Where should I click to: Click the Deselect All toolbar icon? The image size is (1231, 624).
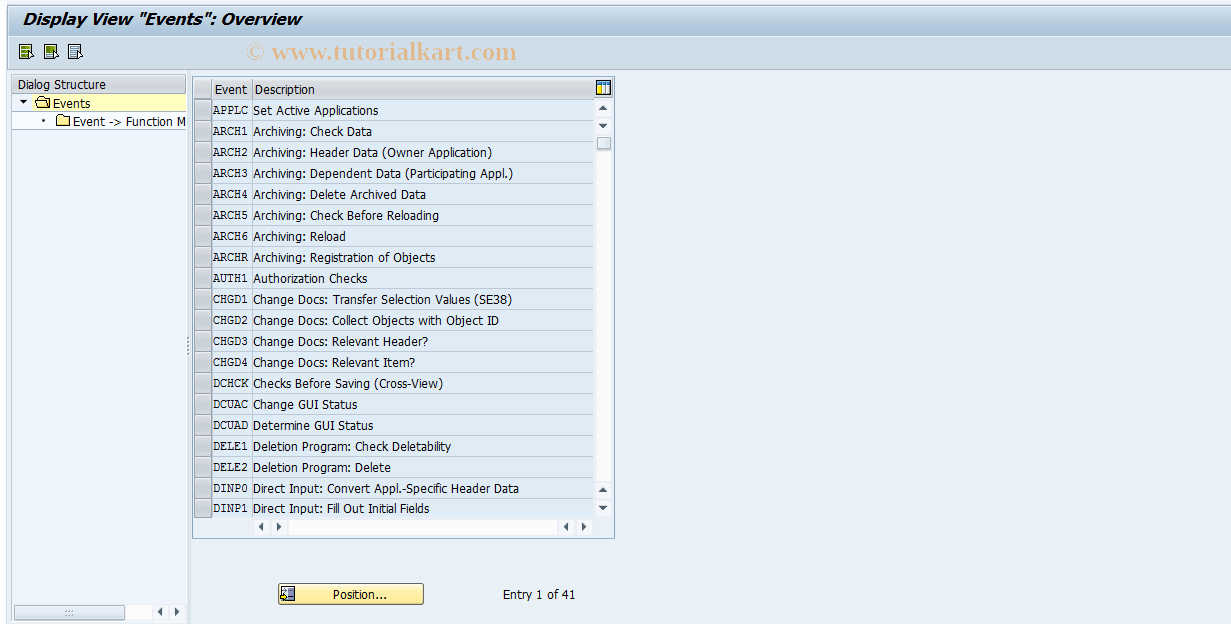[x=75, y=52]
